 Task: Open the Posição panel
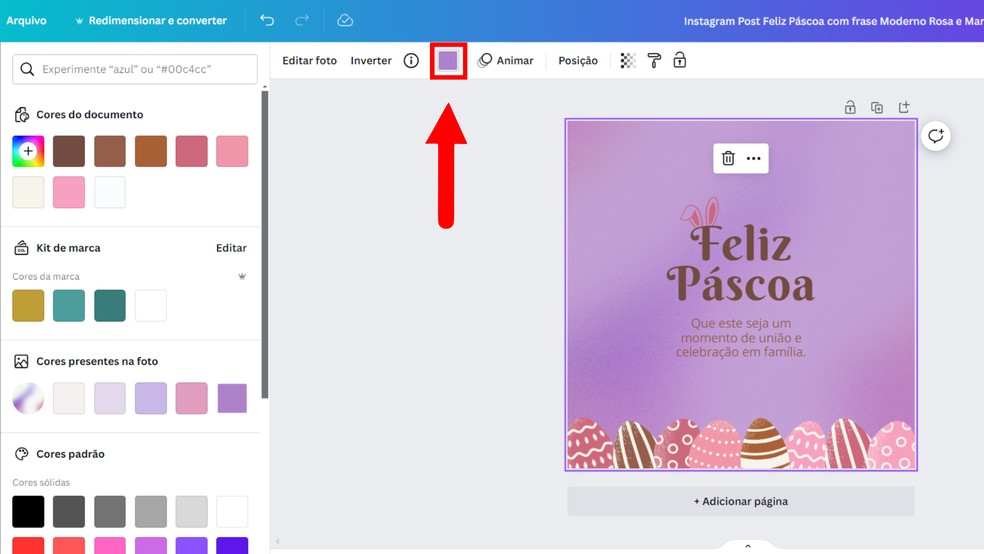click(x=578, y=60)
